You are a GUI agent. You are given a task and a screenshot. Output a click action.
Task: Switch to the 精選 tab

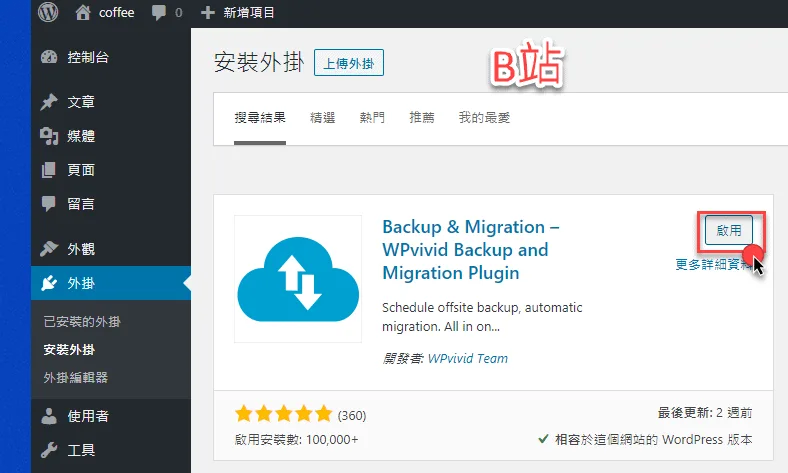[x=323, y=118]
